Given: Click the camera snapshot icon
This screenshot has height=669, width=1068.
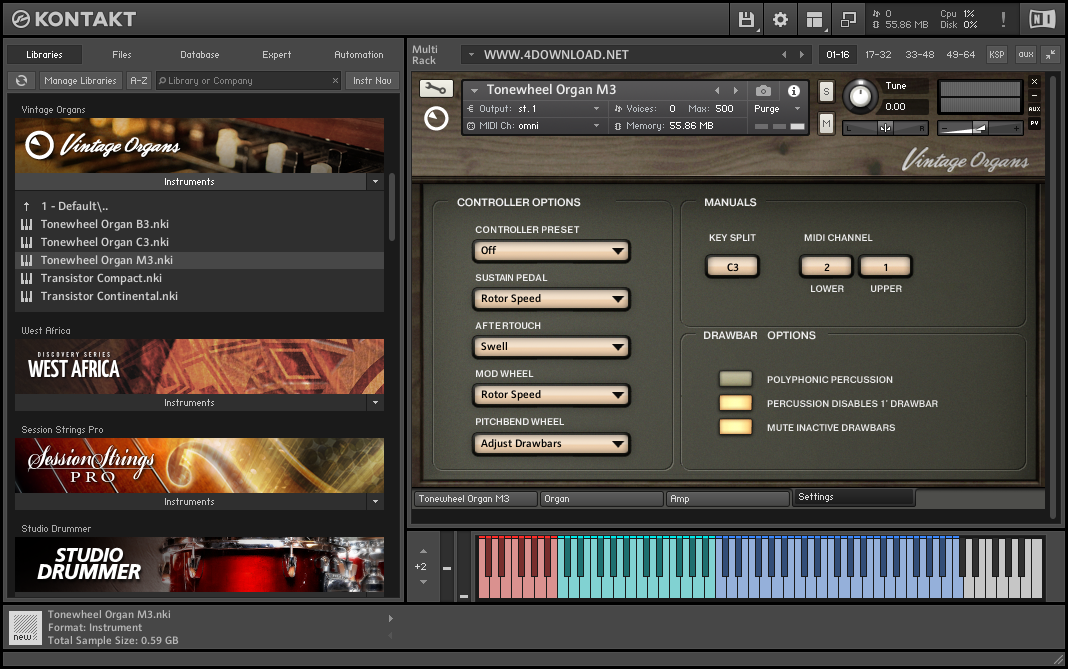Looking at the screenshot, I should pyautogui.click(x=763, y=90).
